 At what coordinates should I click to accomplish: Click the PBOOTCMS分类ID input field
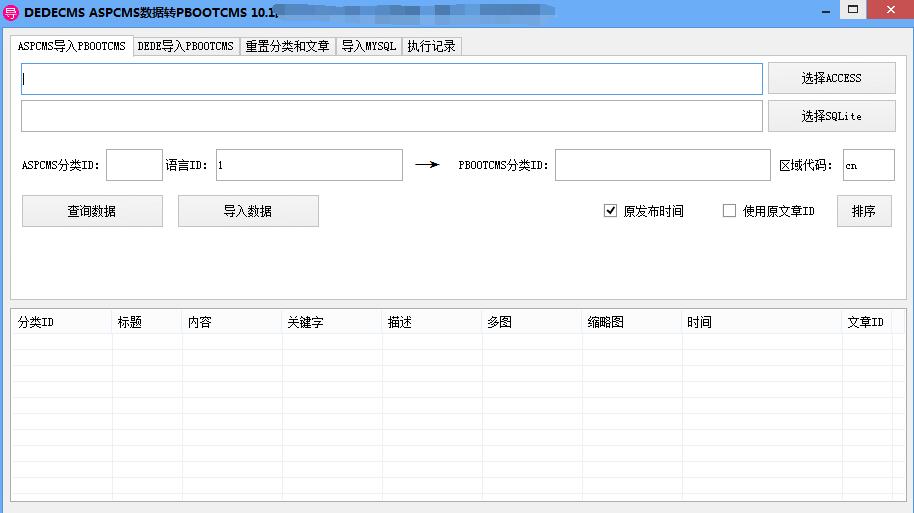(x=663, y=165)
